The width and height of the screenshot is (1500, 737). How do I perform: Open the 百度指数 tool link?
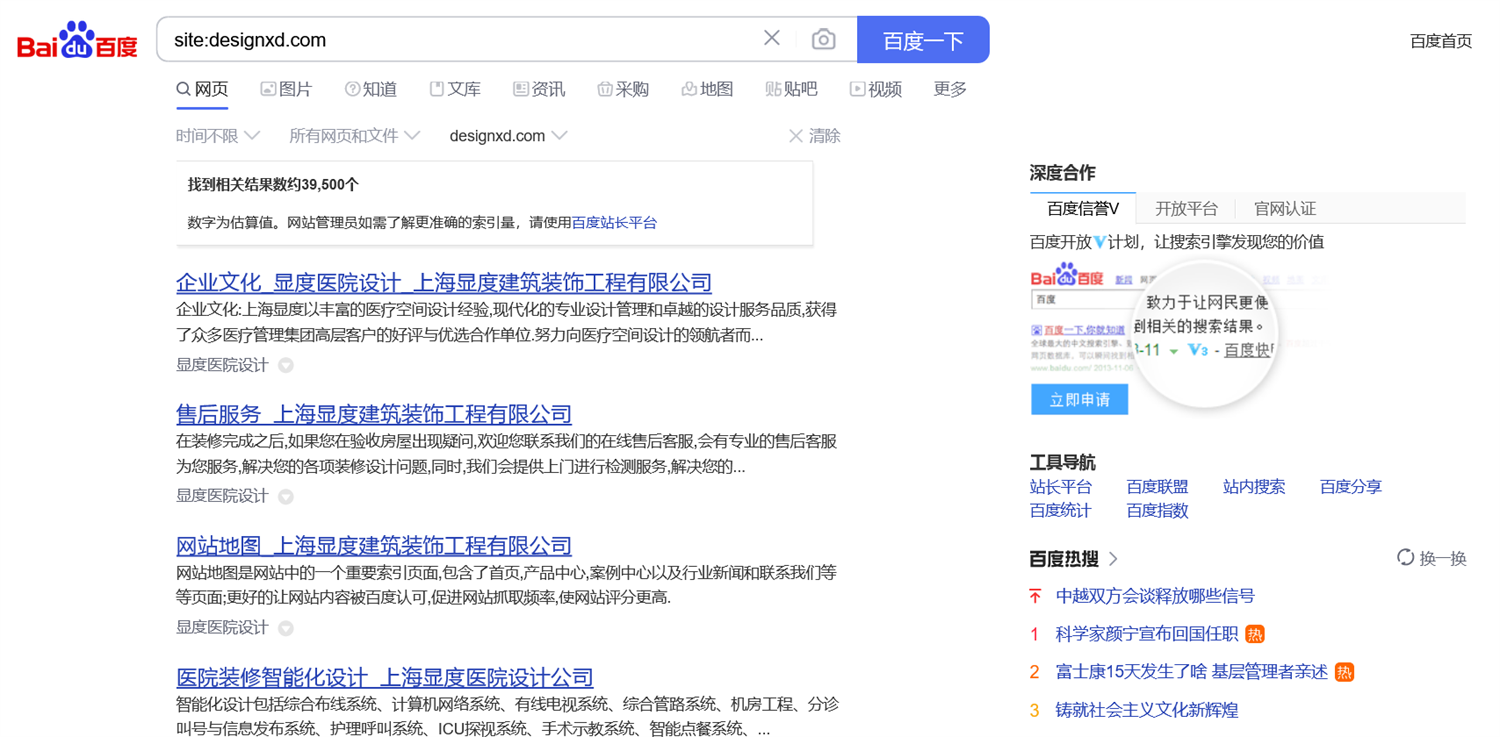point(1157,511)
